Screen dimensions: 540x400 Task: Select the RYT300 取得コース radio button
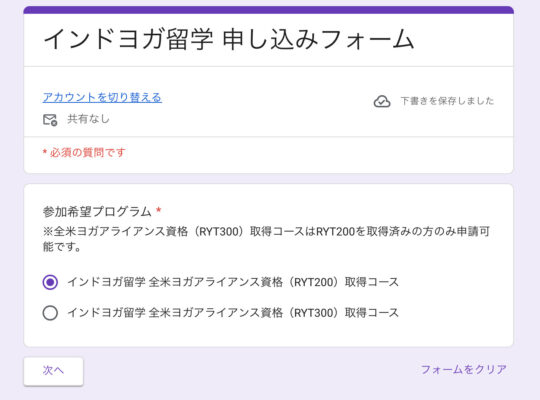[x=50, y=313]
